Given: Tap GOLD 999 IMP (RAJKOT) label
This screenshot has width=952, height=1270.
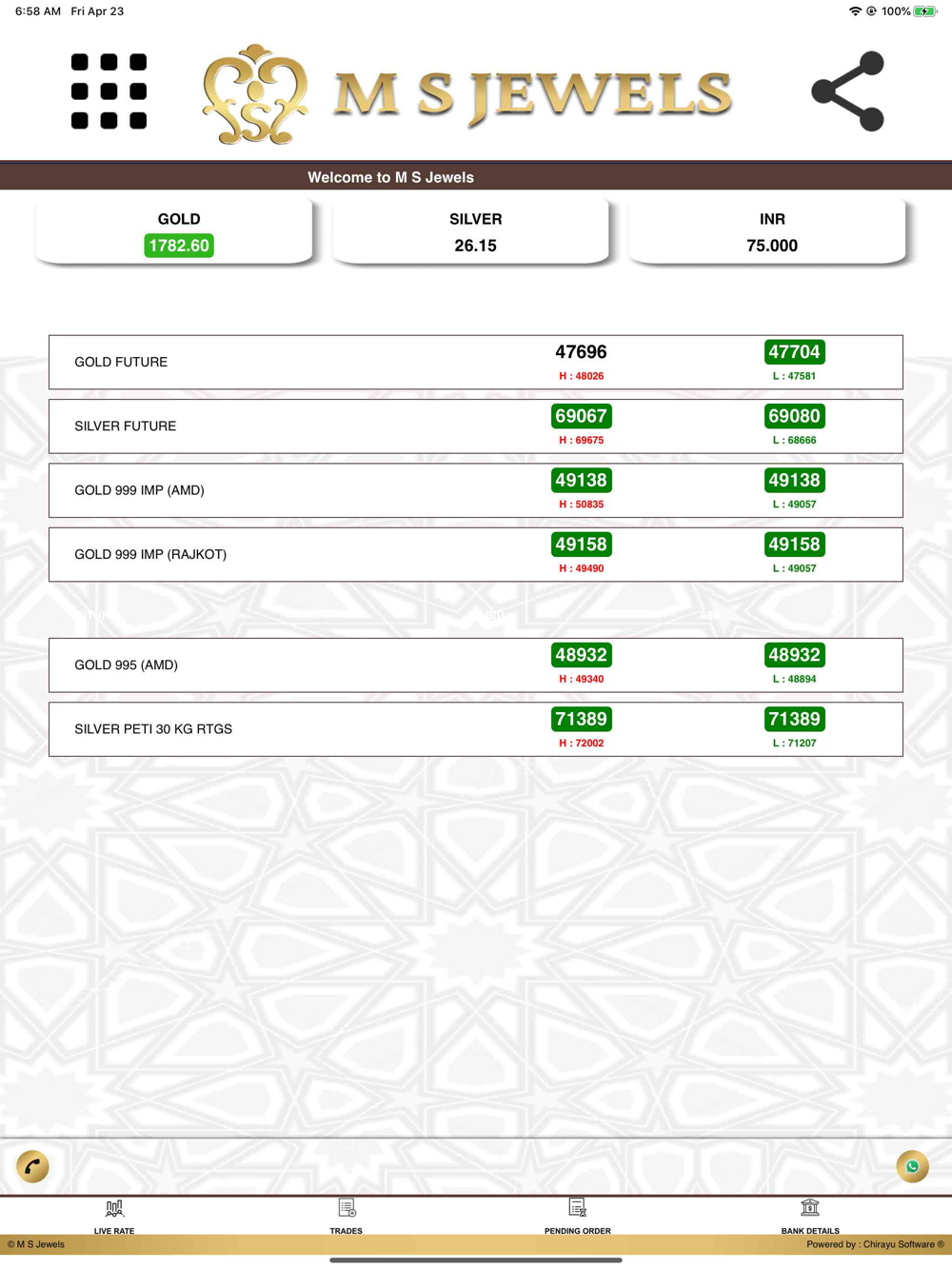Looking at the screenshot, I should pos(150,554).
